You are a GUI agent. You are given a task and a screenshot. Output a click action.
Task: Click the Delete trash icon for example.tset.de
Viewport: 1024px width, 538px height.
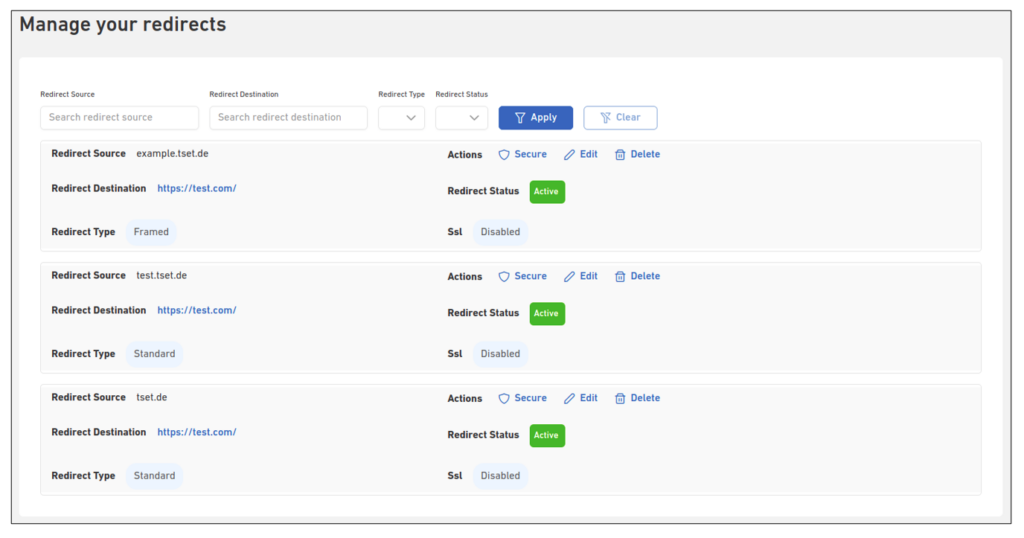(x=620, y=155)
